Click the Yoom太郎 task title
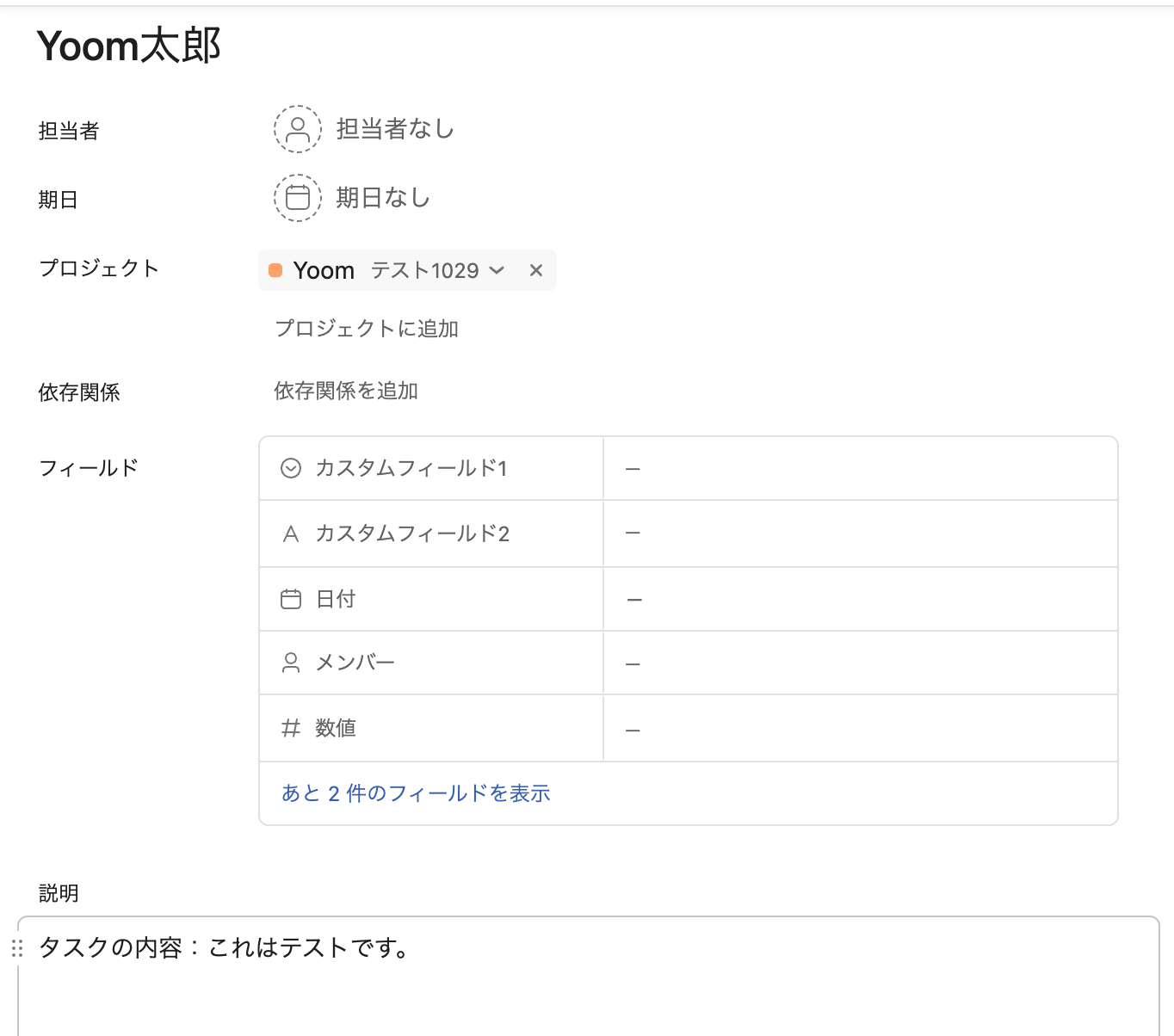 [129, 46]
